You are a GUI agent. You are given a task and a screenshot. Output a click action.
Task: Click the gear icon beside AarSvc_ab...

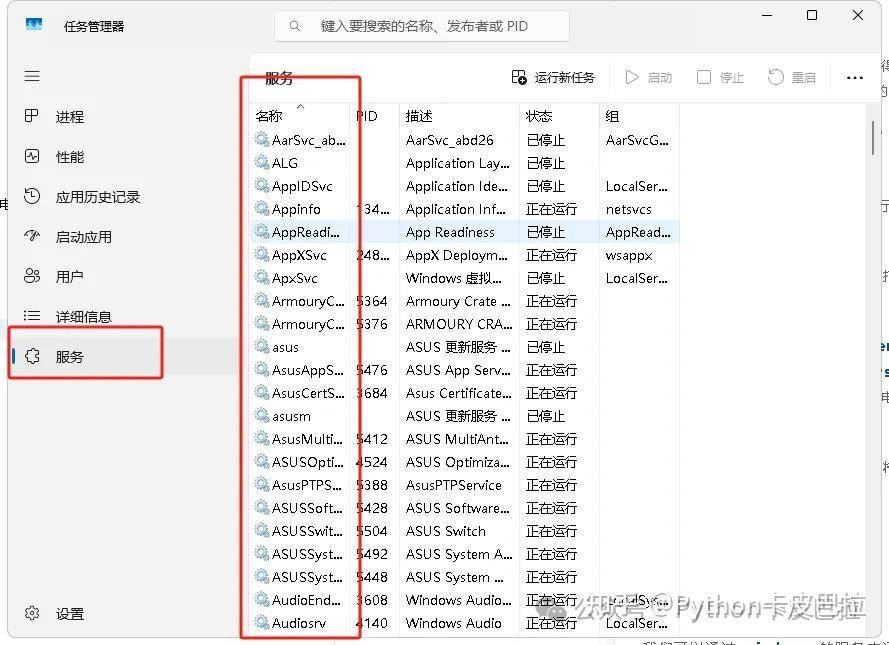pyautogui.click(x=262, y=139)
